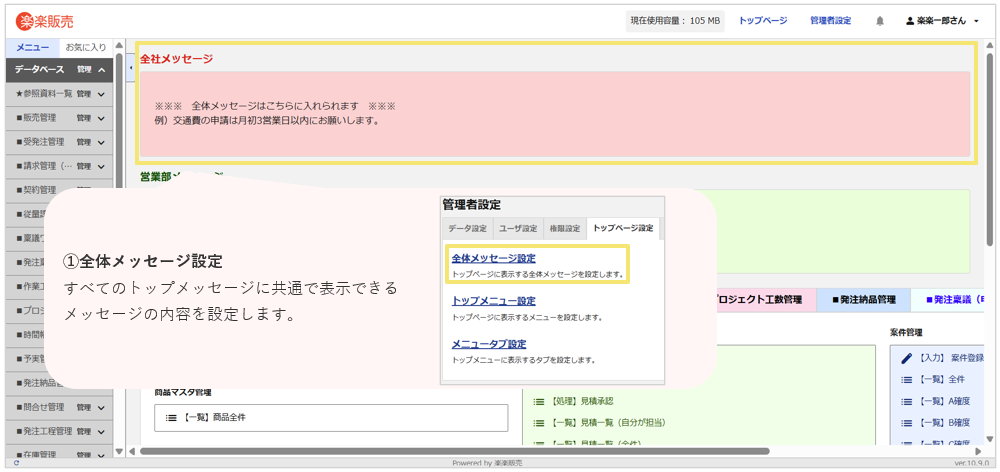Select the ■発注納品管理 menu tab
Image resolution: width=1000 pixels, height=472 pixels.
click(864, 299)
